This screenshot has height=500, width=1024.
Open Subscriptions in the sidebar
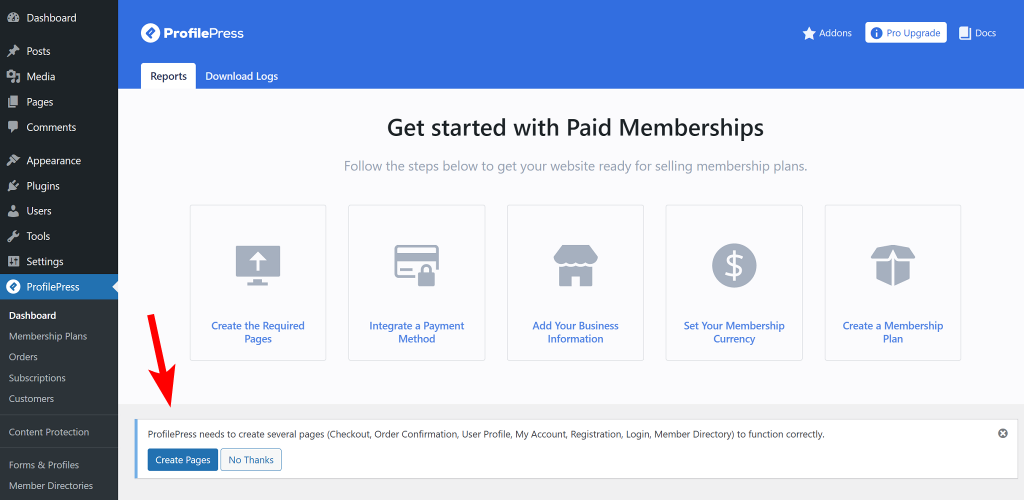click(37, 378)
